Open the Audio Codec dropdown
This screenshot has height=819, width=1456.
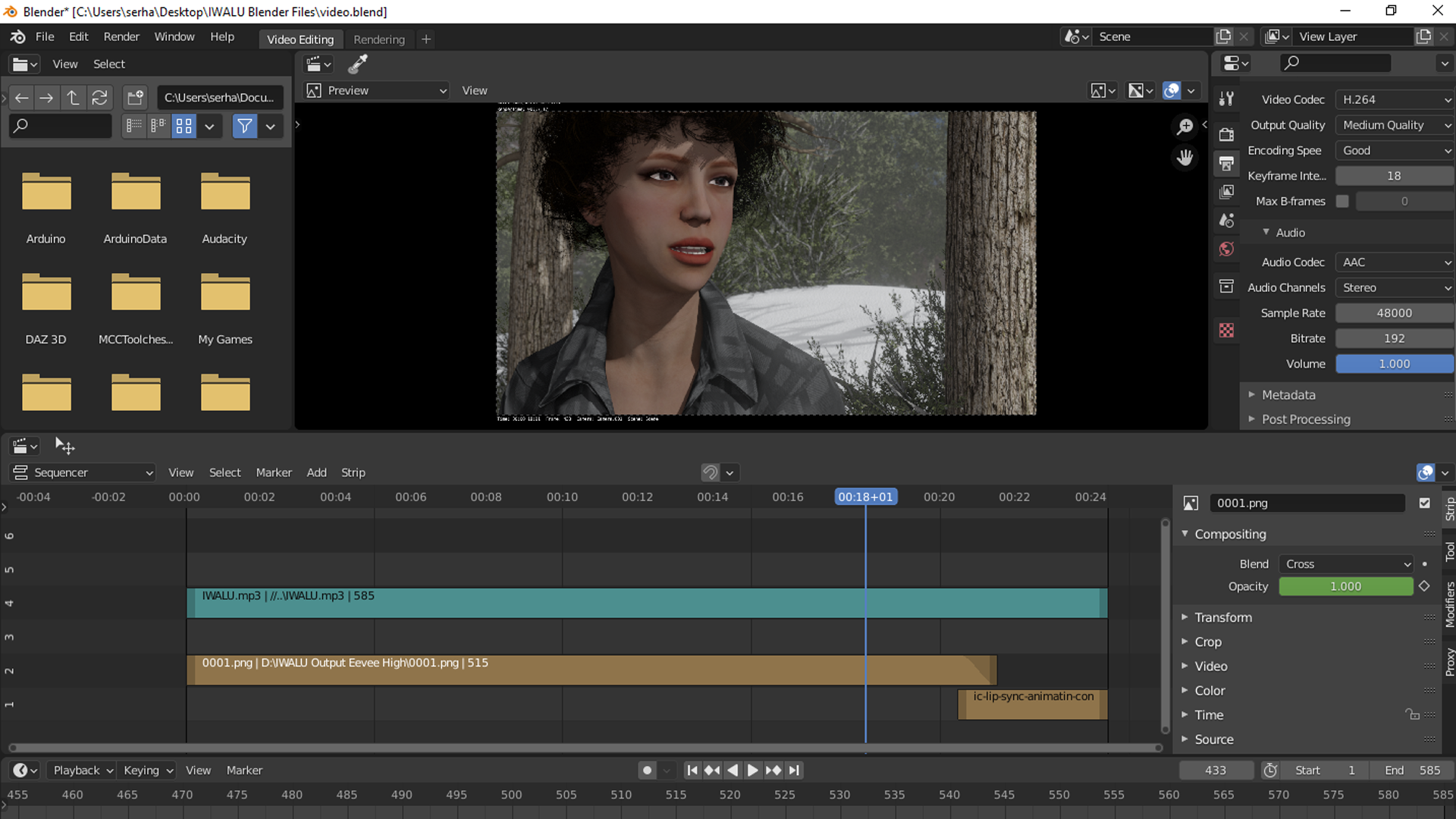coord(1394,262)
